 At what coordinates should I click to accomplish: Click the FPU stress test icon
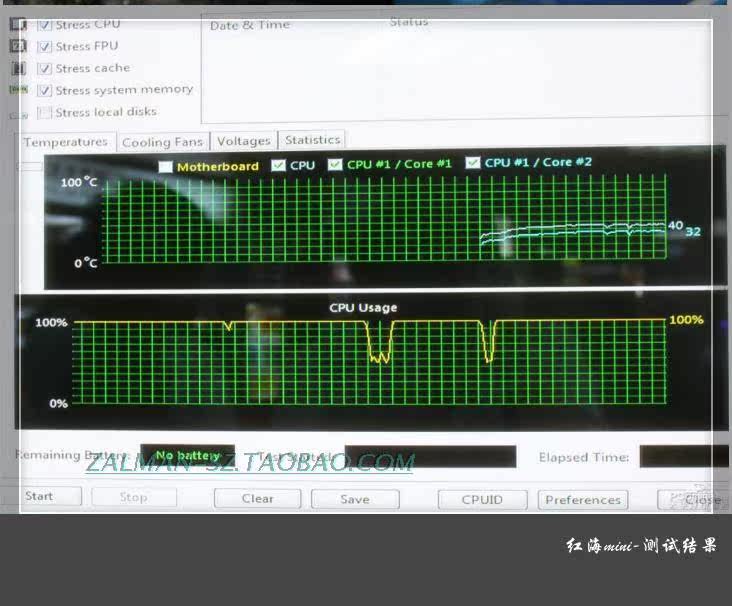pyautogui.click(x=18, y=46)
